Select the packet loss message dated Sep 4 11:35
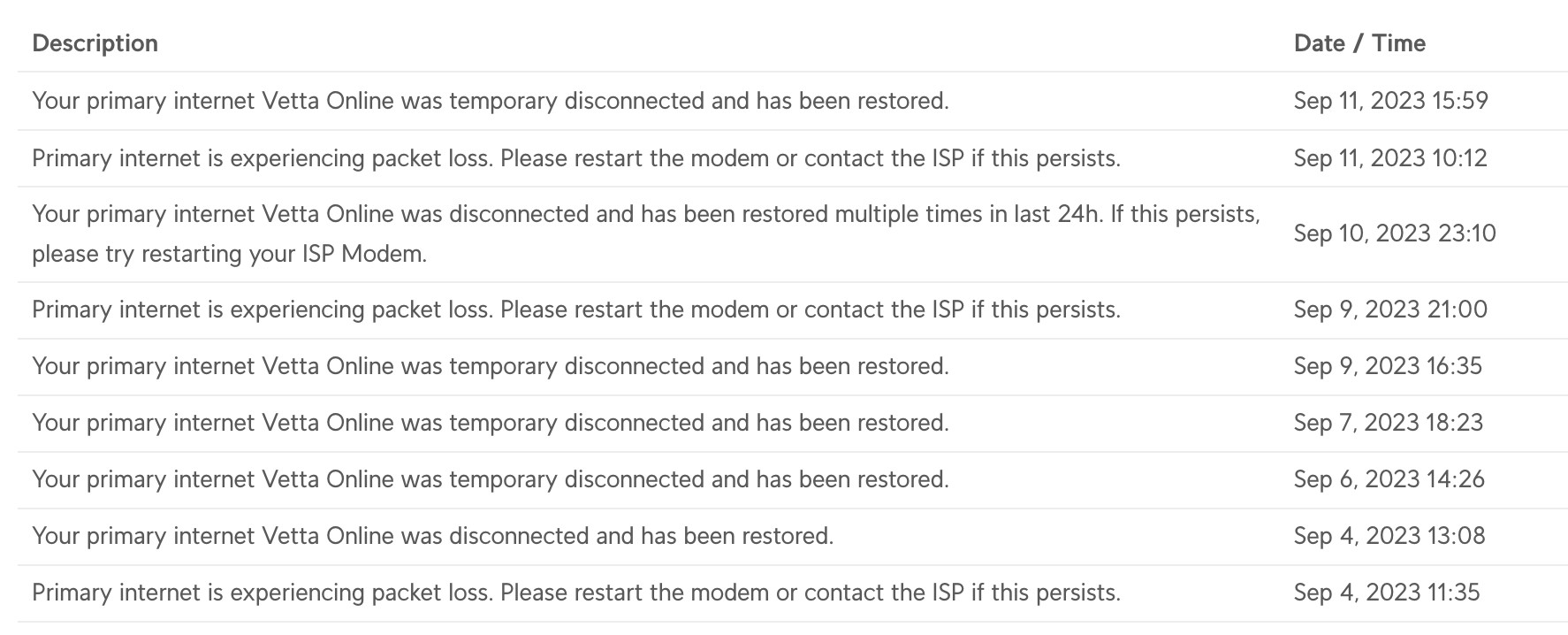Viewport: 1568px width, 635px height. [x=575, y=593]
